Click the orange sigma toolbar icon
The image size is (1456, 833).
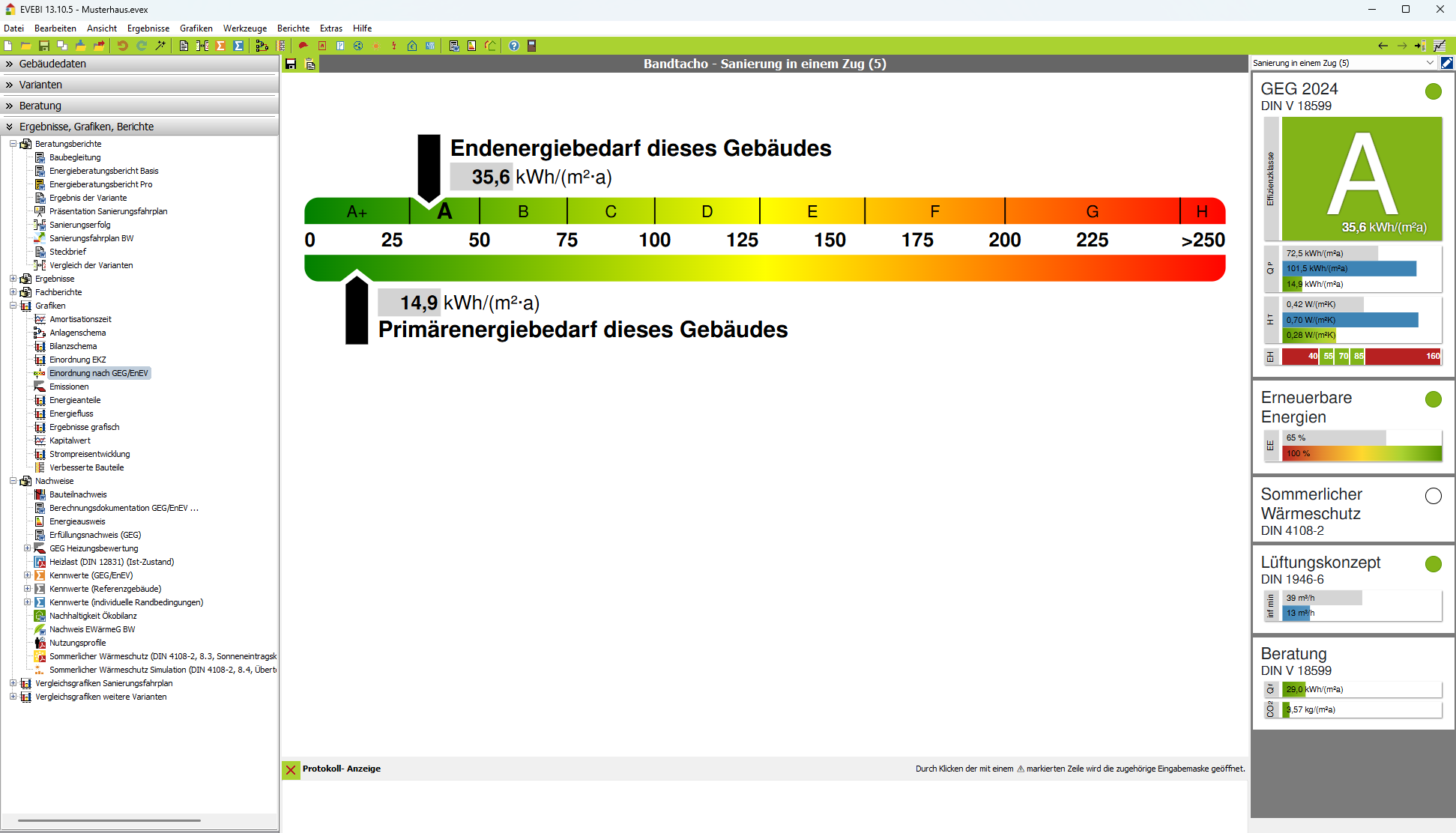click(221, 46)
